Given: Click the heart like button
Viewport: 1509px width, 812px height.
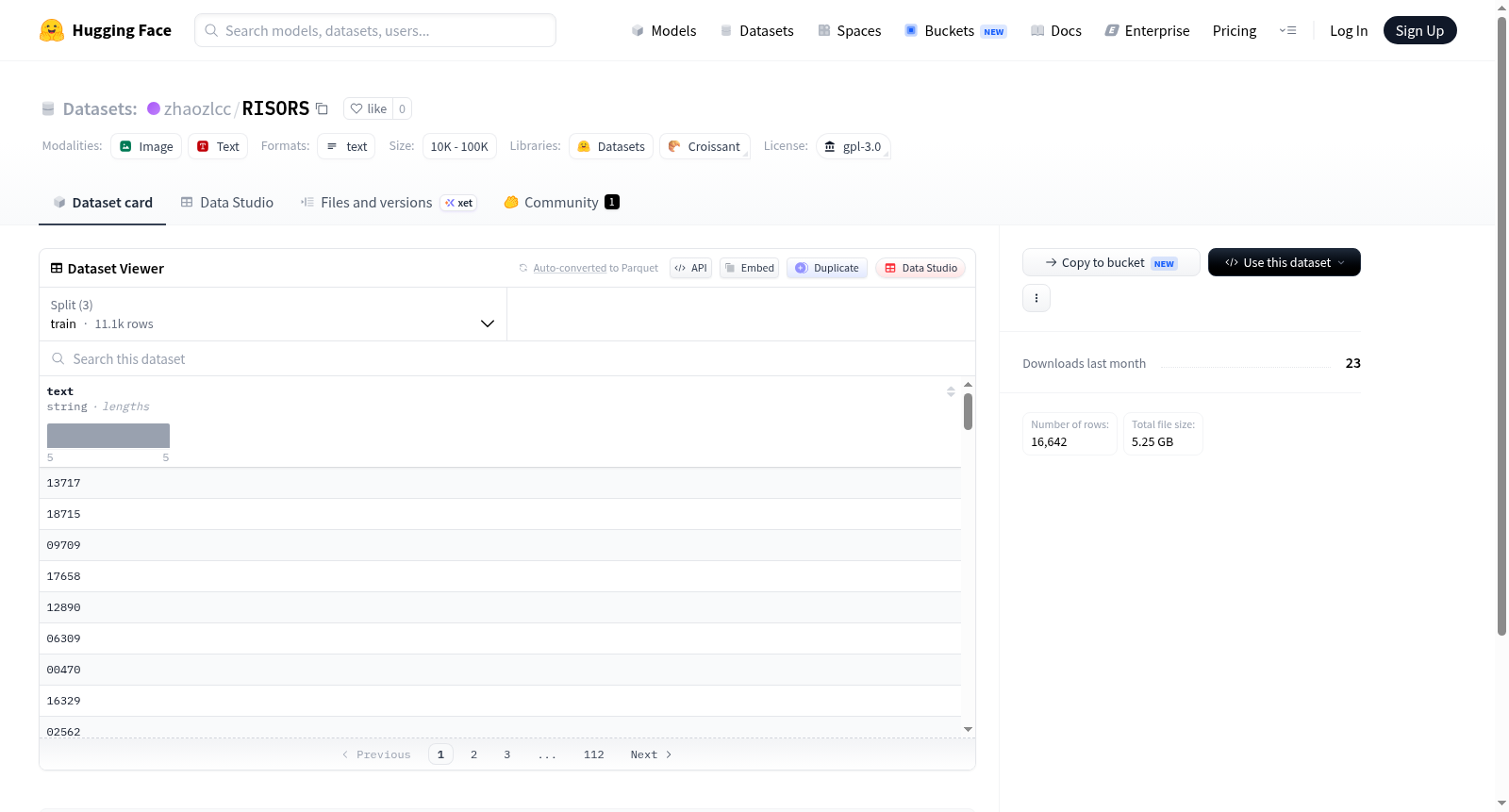Looking at the screenshot, I should tap(368, 108).
